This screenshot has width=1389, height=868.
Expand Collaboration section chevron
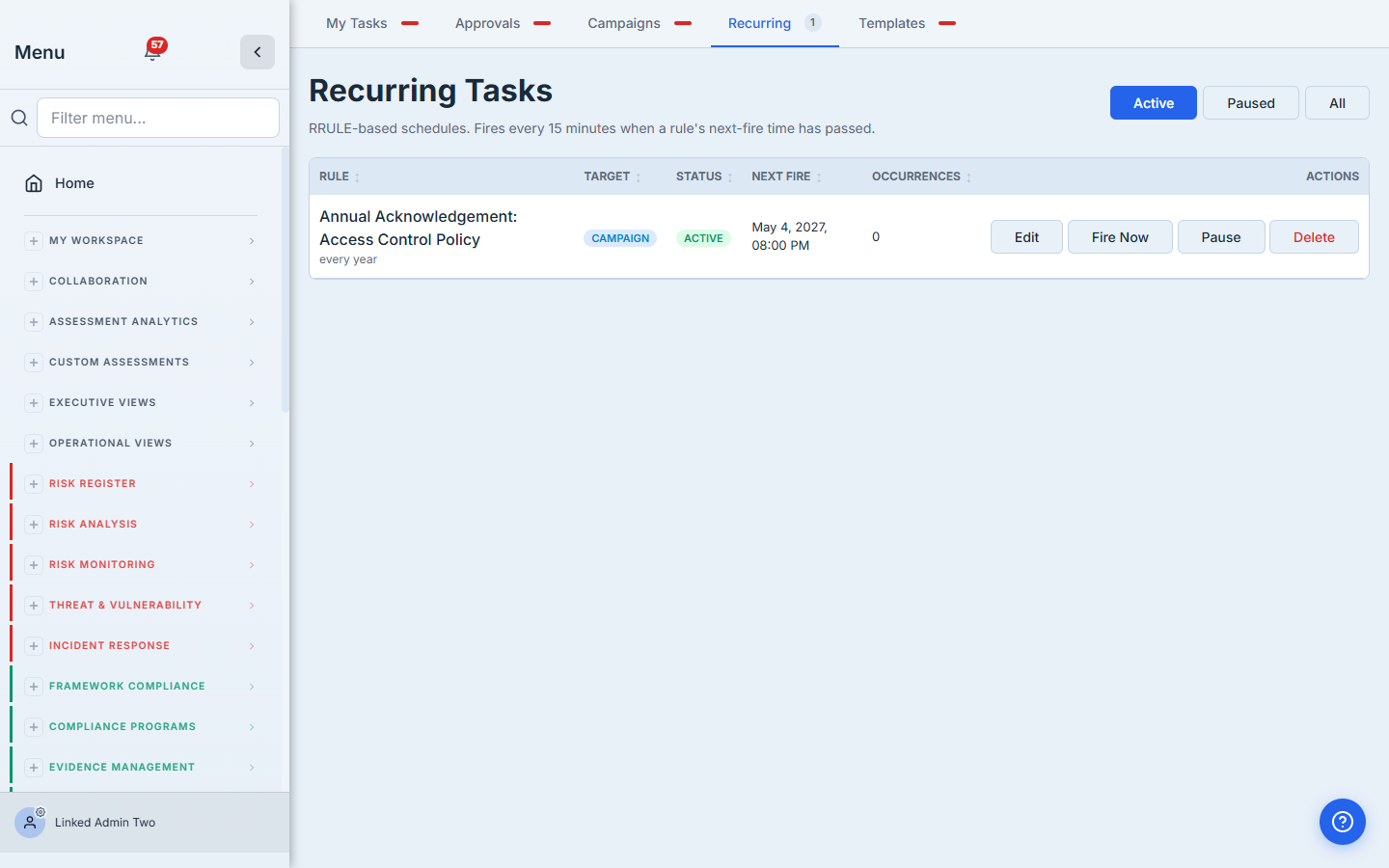pyautogui.click(x=252, y=282)
